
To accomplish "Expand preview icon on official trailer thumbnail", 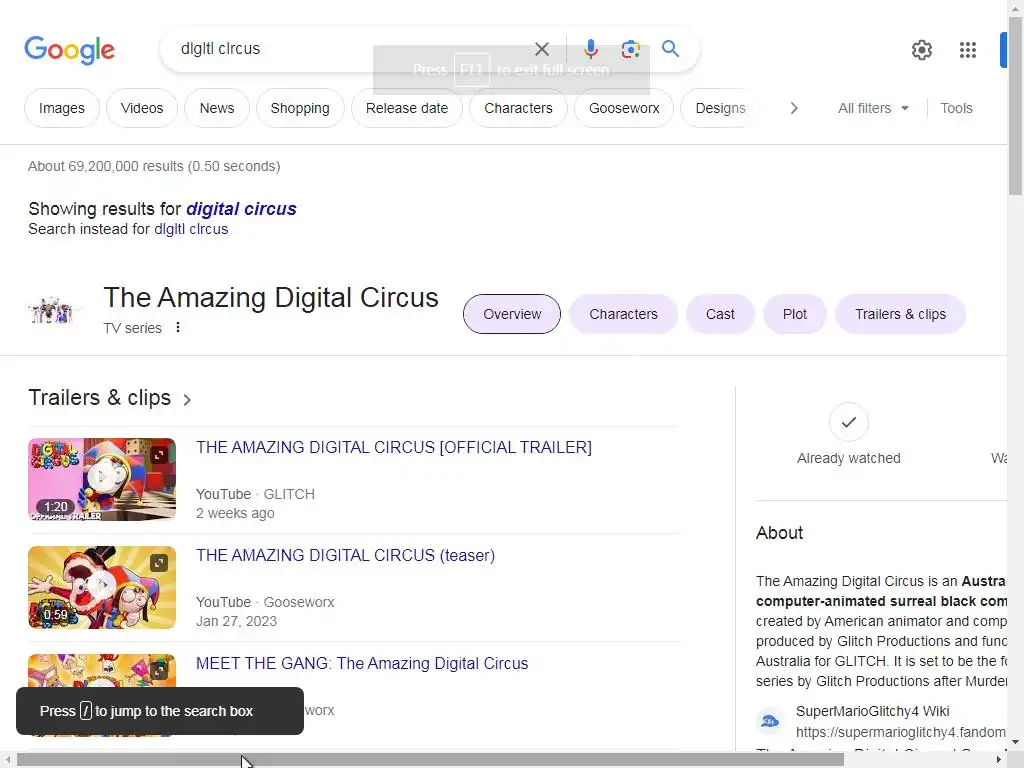I will 159,455.
